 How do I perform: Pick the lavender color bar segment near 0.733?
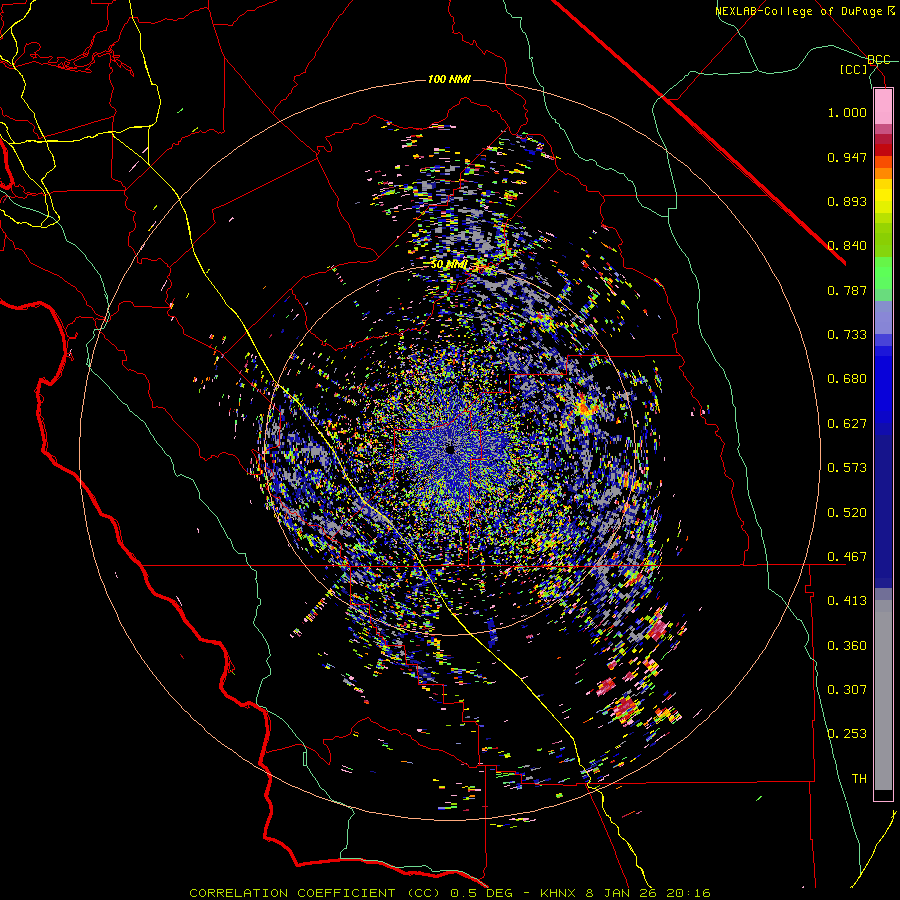[883, 318]
